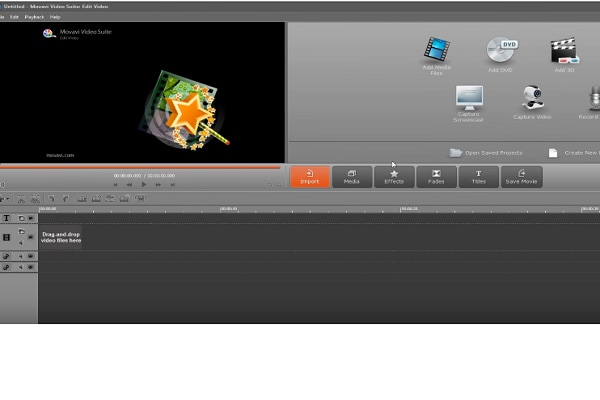Click the music note icon of second audio track
Viewport: 600px width, 400px height.
[6, 267]
